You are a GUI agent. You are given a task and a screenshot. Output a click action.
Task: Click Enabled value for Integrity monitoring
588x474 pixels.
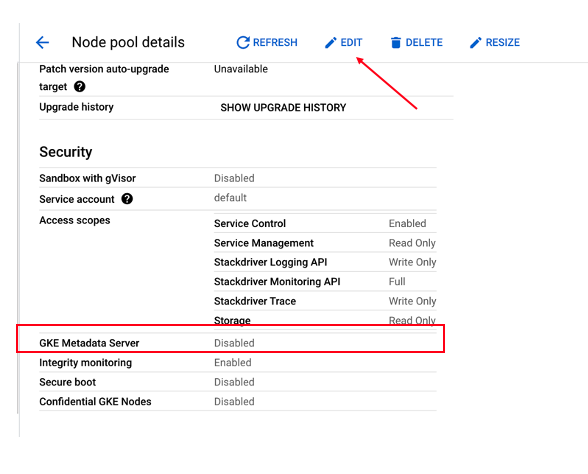tap(232, 363)
